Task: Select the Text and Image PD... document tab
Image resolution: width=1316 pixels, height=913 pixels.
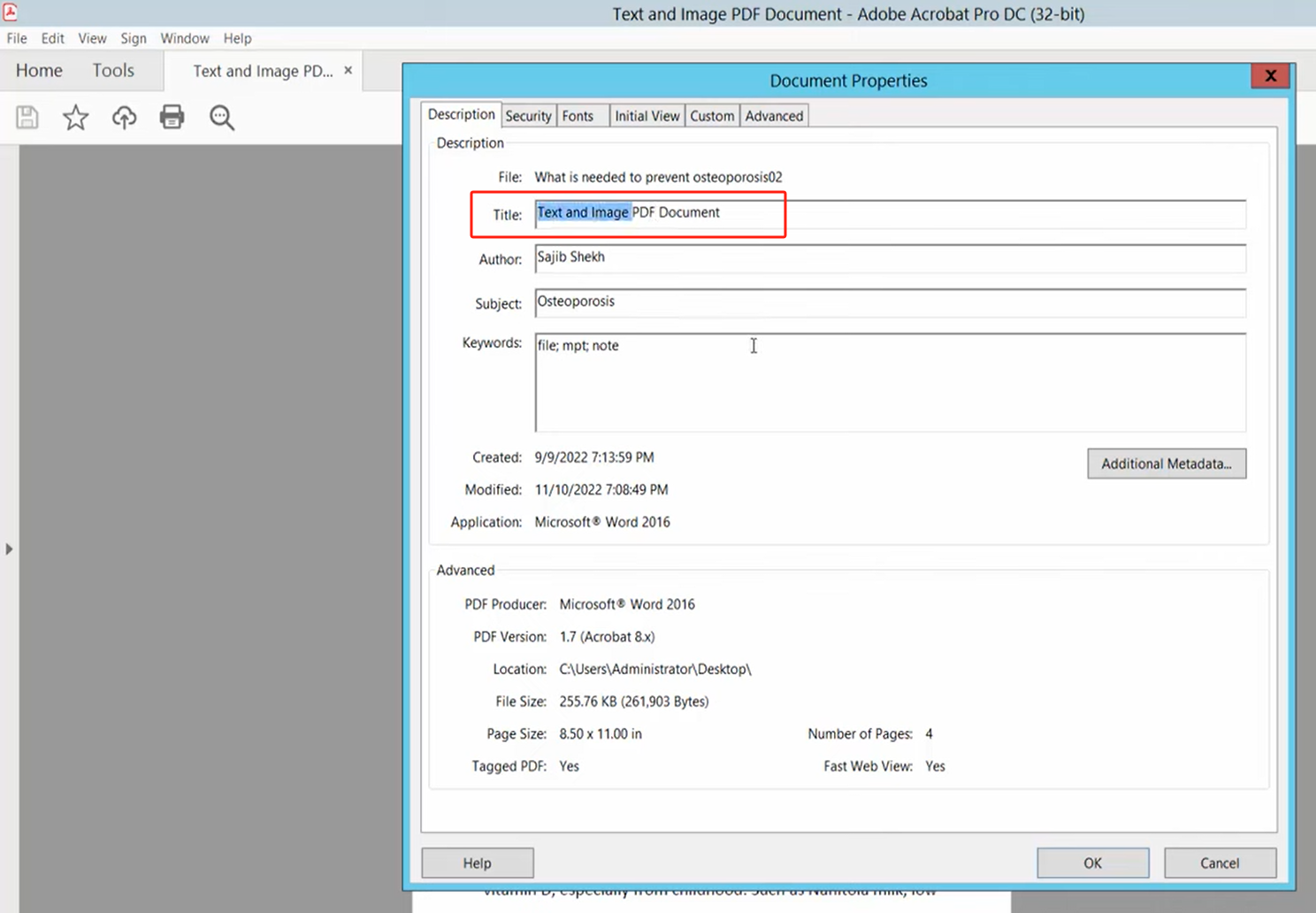Action: tap(263, 71)
